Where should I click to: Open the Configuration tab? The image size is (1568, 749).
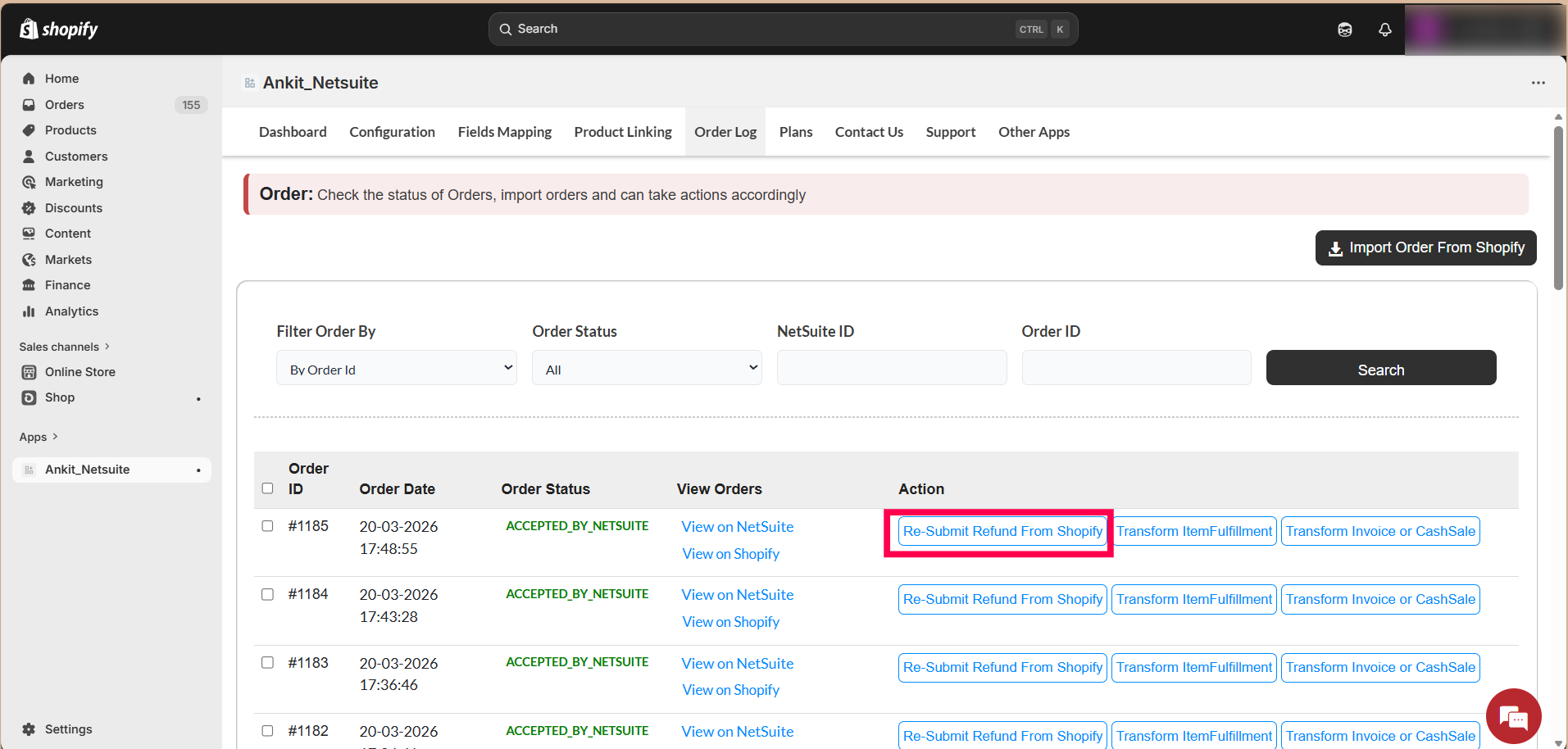[x=392, y=132]
